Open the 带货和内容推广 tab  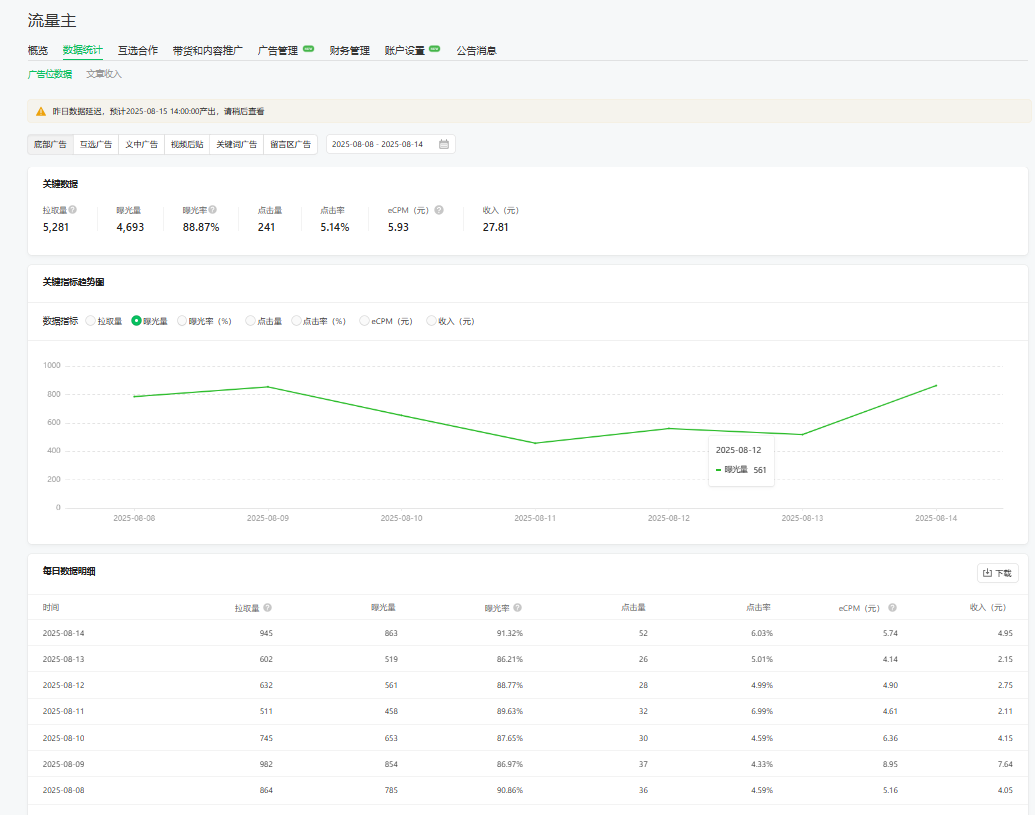pyautogui.click(x=208, y=51)
